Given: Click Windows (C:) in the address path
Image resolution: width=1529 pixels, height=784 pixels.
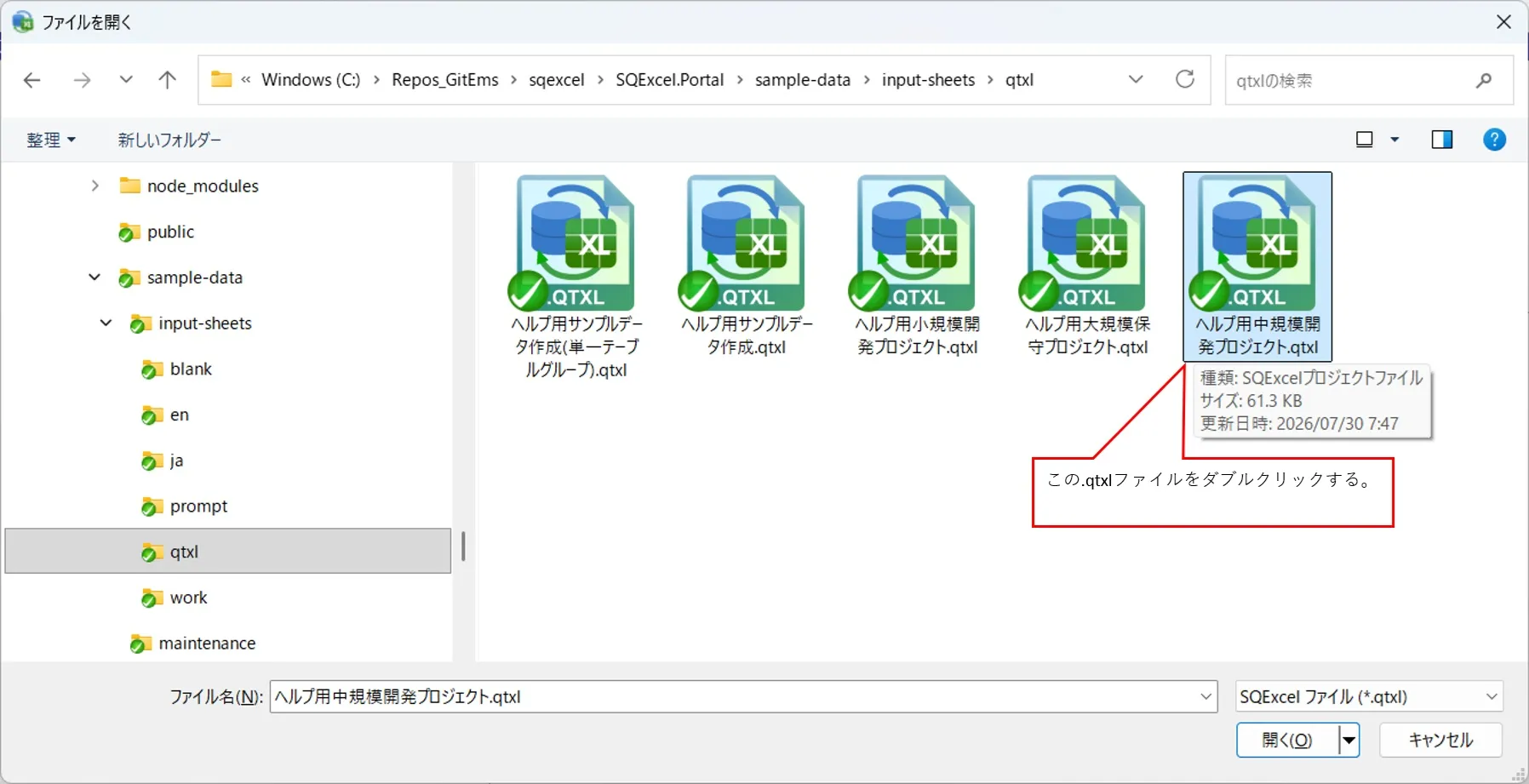Looking at the screenshot, I should [x=311, y=80].
